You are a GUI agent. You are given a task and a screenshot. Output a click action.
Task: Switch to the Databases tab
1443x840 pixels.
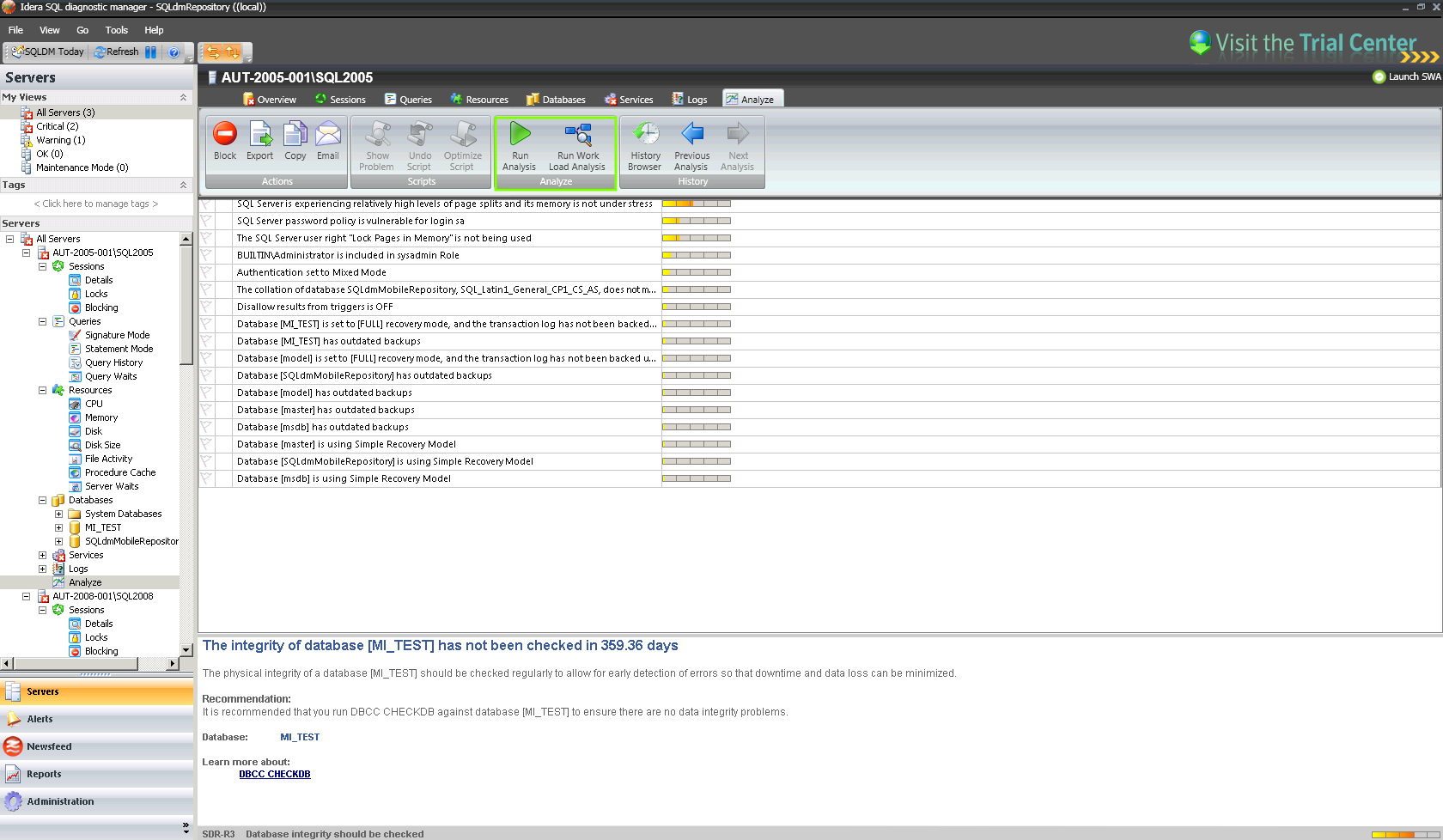click(556, 100)
